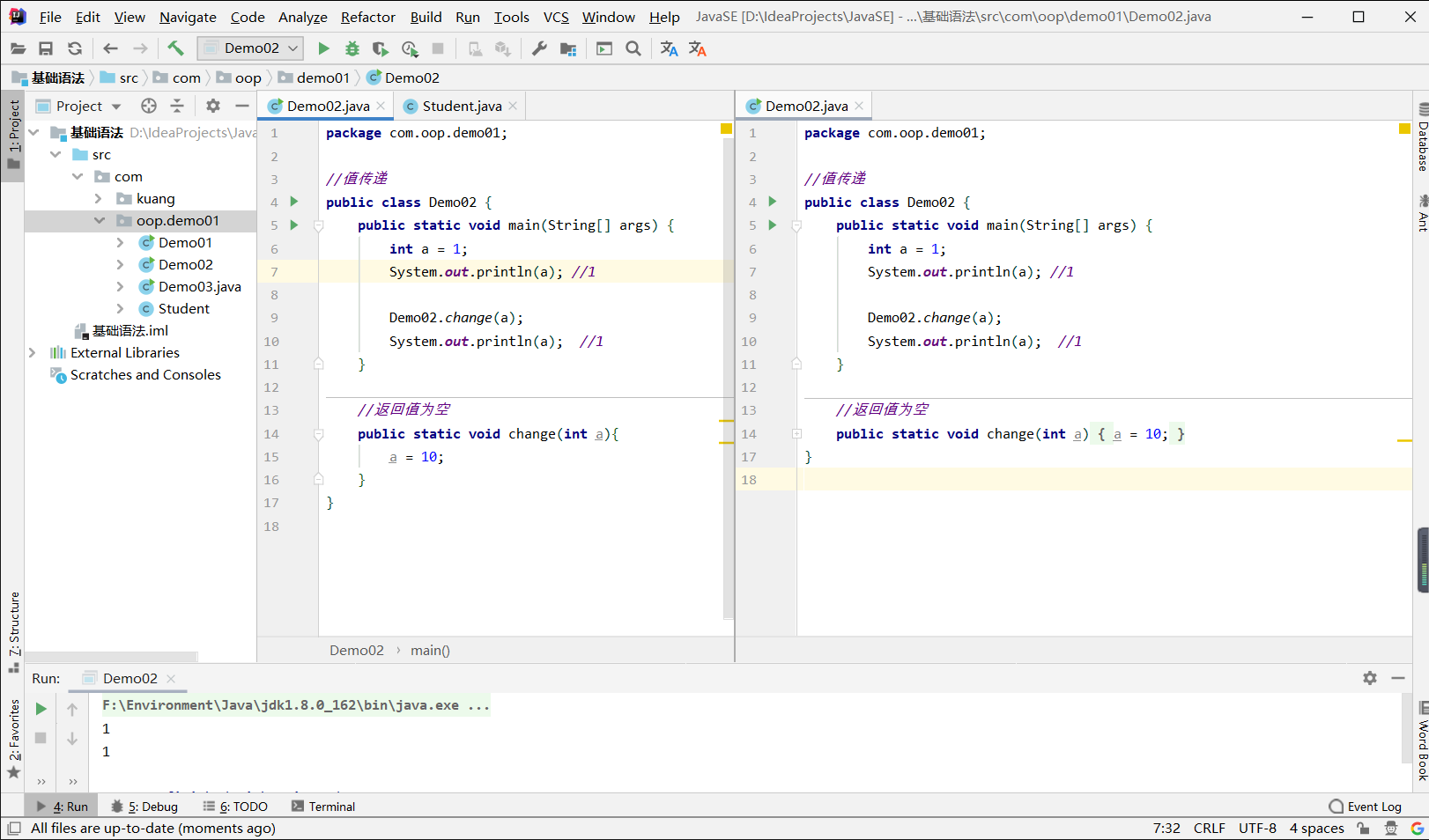Image resolution: width=1429 pixels, height=840 pixels.
Task: Click the 基础语法.iml file
Action: point(130,330)
